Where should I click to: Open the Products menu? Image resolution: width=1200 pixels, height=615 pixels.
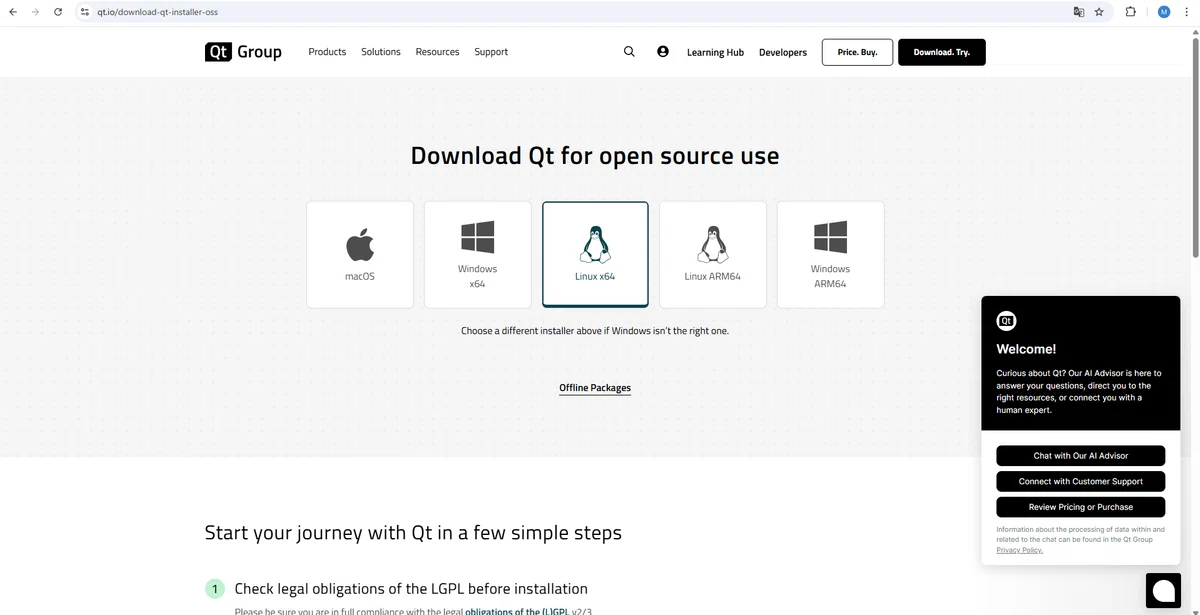tap(327, 52)
